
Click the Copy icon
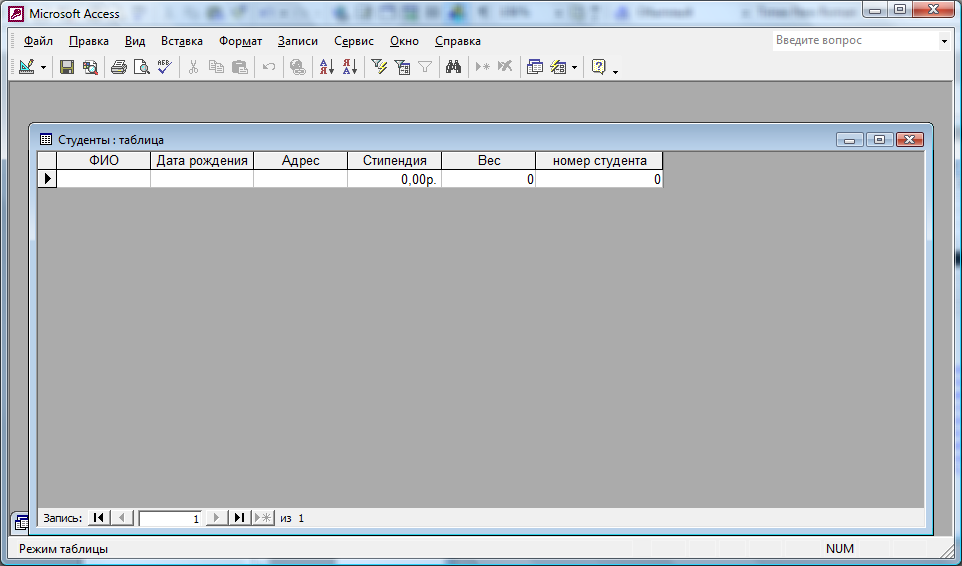coord(216,67)
